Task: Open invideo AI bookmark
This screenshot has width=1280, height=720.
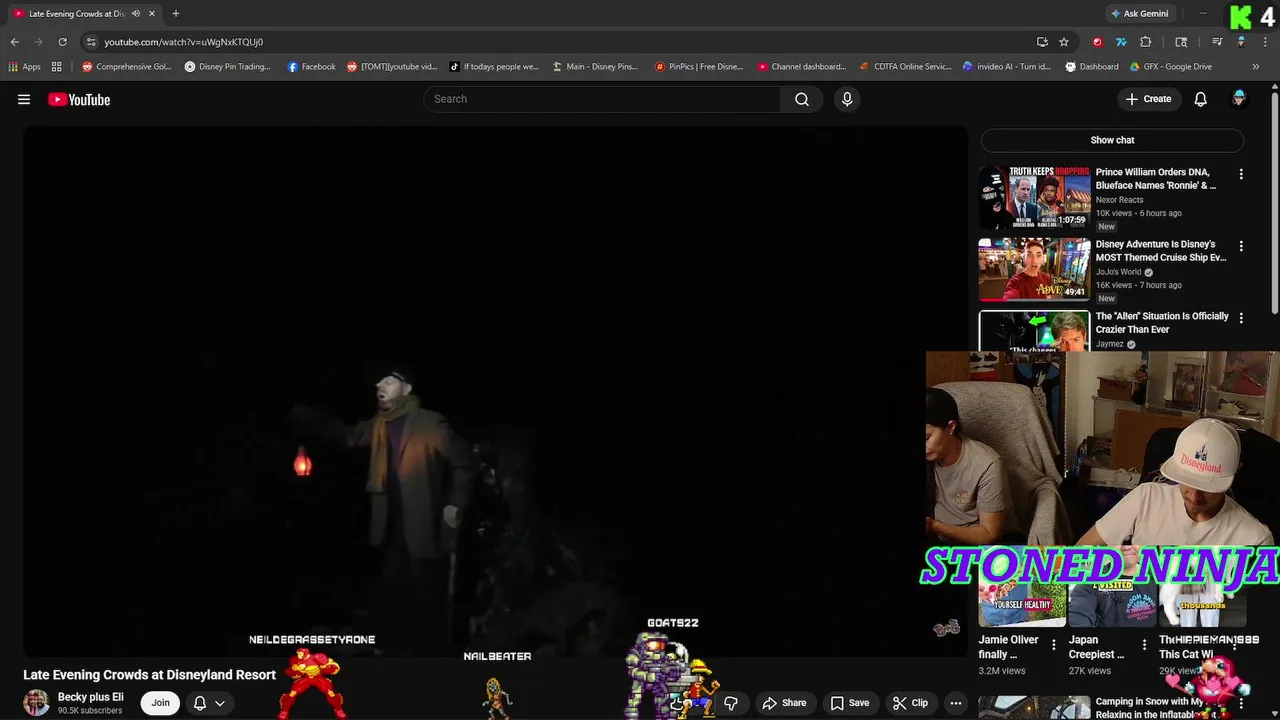Action: click(1006, 67)
